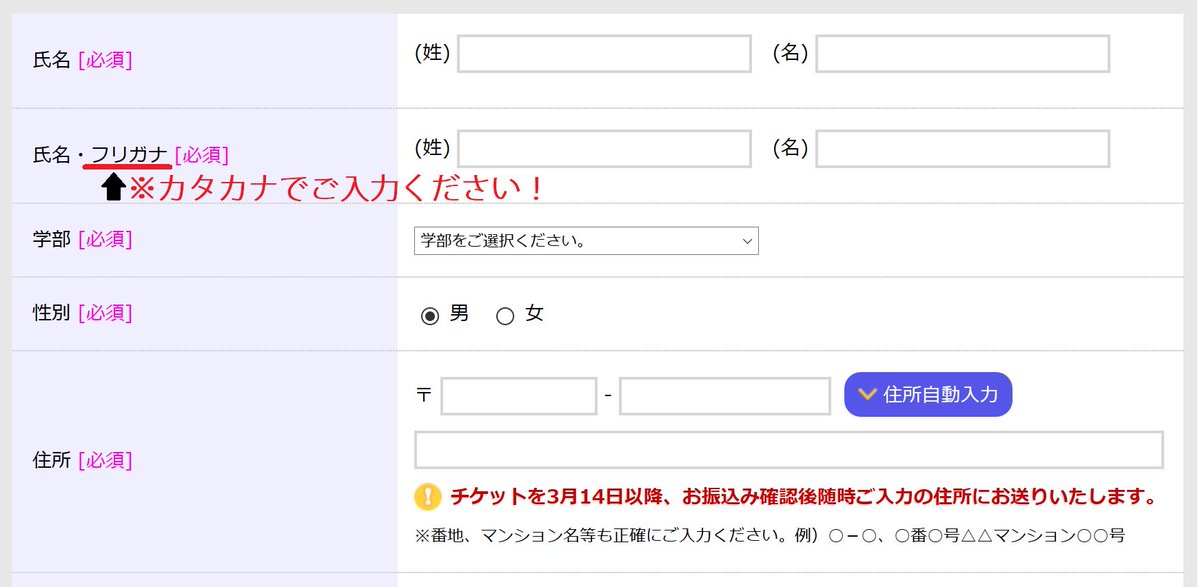Viewport: 1200px width, 587px height.
Task: Click the red-underlined フリガナ text
Action: tap(130, 152)
